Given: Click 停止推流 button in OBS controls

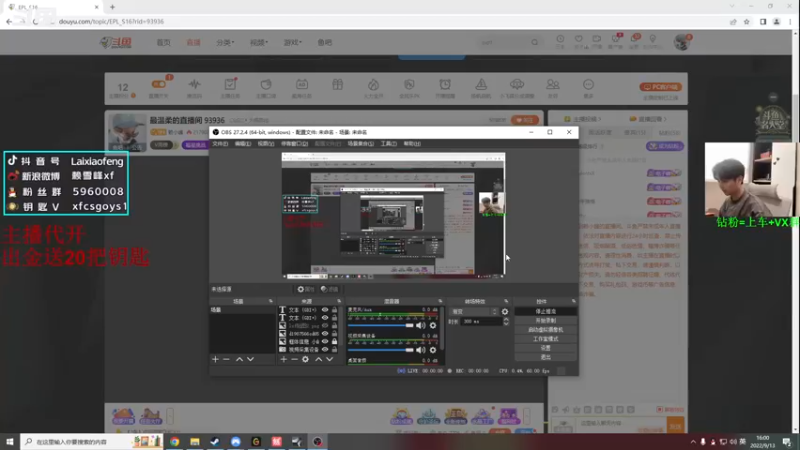Looking at the screenshot, I should (545, 311).
